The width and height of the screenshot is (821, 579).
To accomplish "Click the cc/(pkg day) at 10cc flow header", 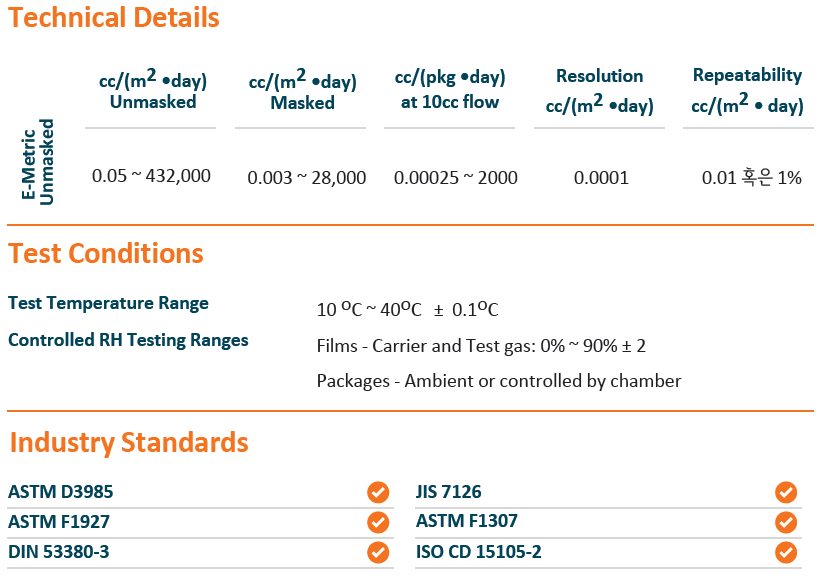I will click(450, 89).
